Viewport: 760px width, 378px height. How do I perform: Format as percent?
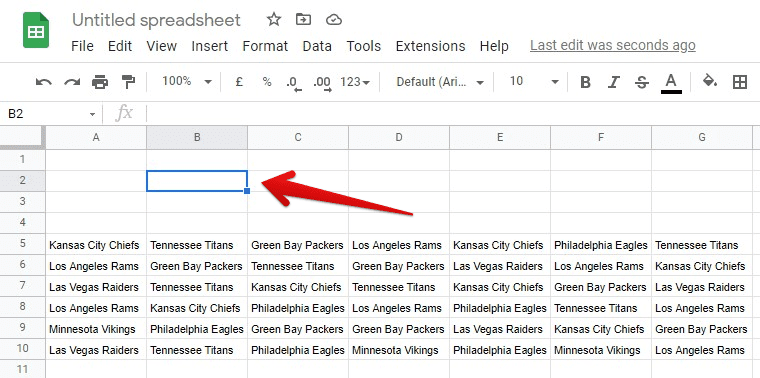[x=267, y=82]
